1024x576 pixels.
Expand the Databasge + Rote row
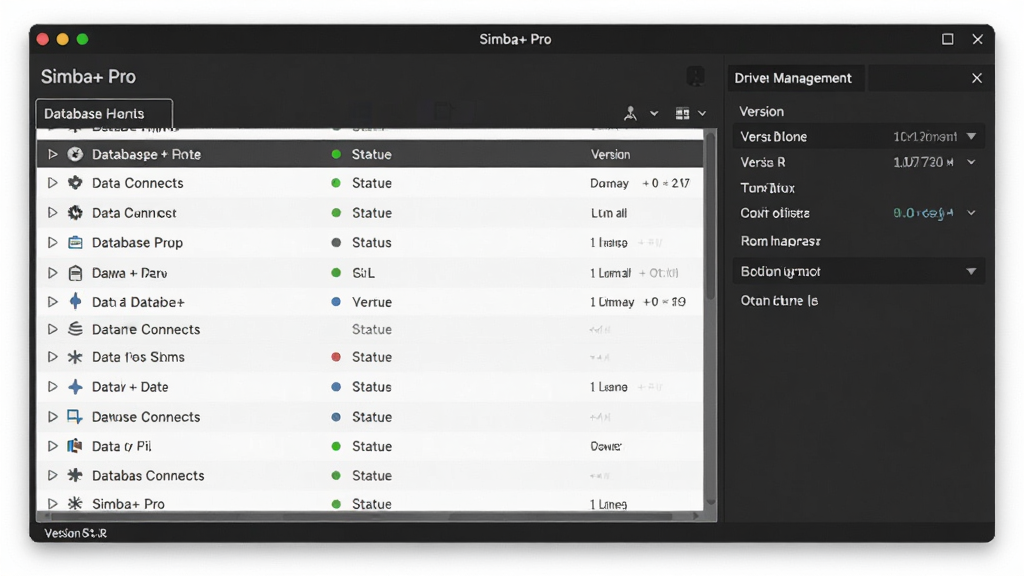(52, 154)
